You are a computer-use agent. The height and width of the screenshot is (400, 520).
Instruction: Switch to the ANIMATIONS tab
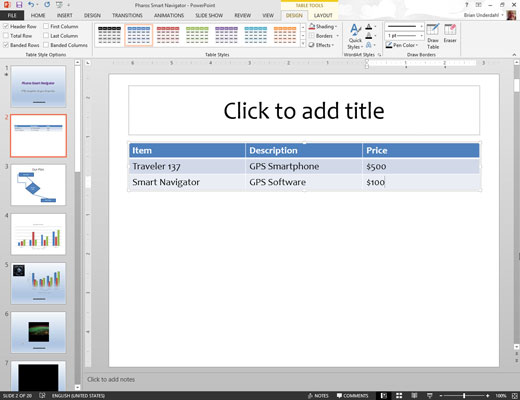click(169, 15)
